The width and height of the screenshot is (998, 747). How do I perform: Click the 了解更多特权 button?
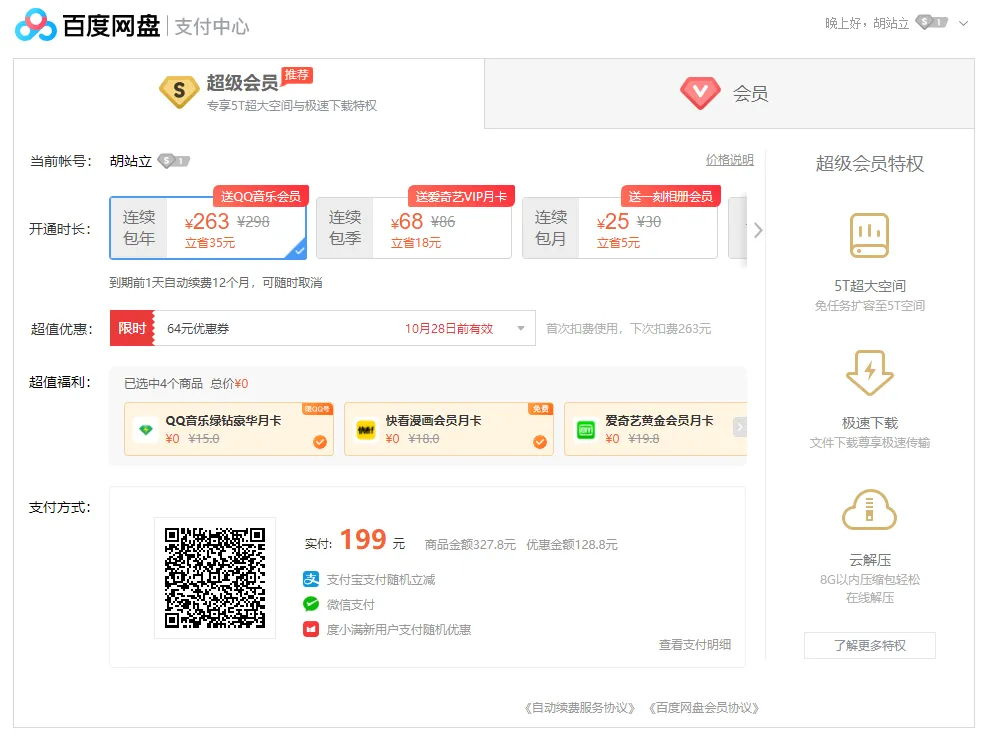coord(869,645)
